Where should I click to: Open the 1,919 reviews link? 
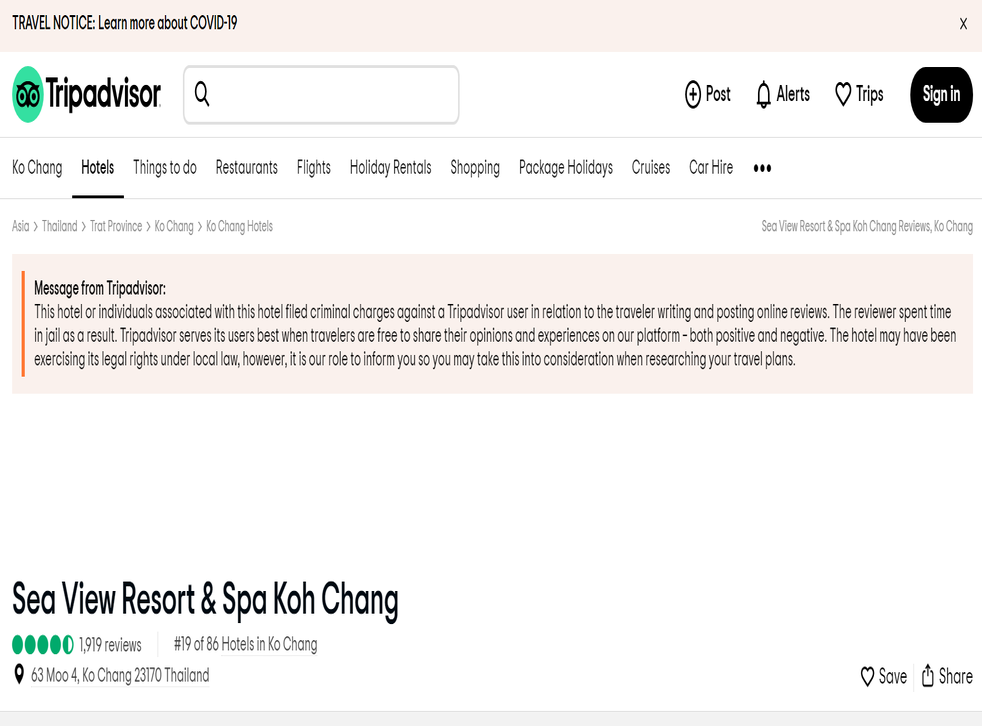coord(110,645)
